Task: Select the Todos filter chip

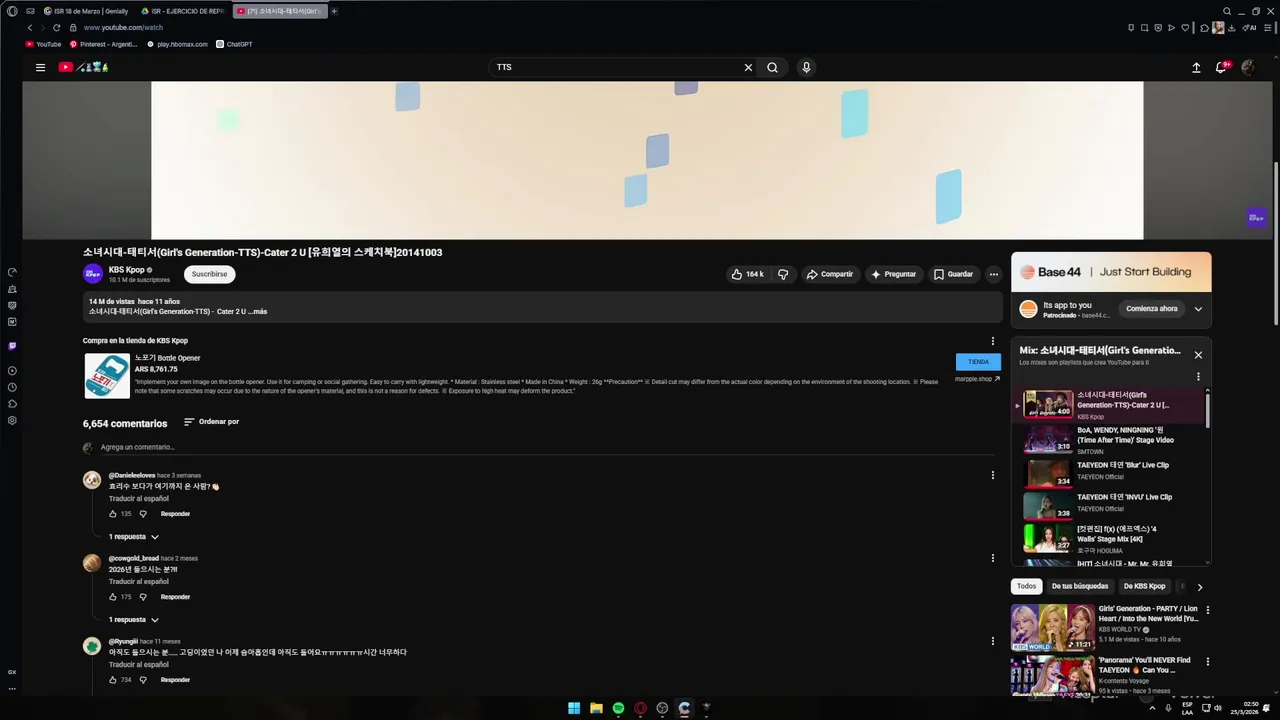Action: pyautogui.click(x=1027, y=586)
